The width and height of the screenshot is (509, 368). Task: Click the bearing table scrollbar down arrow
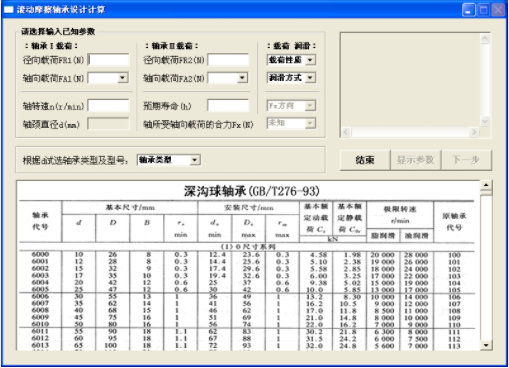(x=486, y=345)
